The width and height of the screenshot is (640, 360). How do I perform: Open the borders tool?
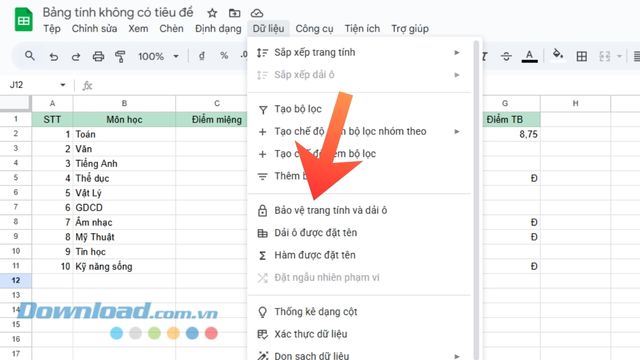pos(582,56)
